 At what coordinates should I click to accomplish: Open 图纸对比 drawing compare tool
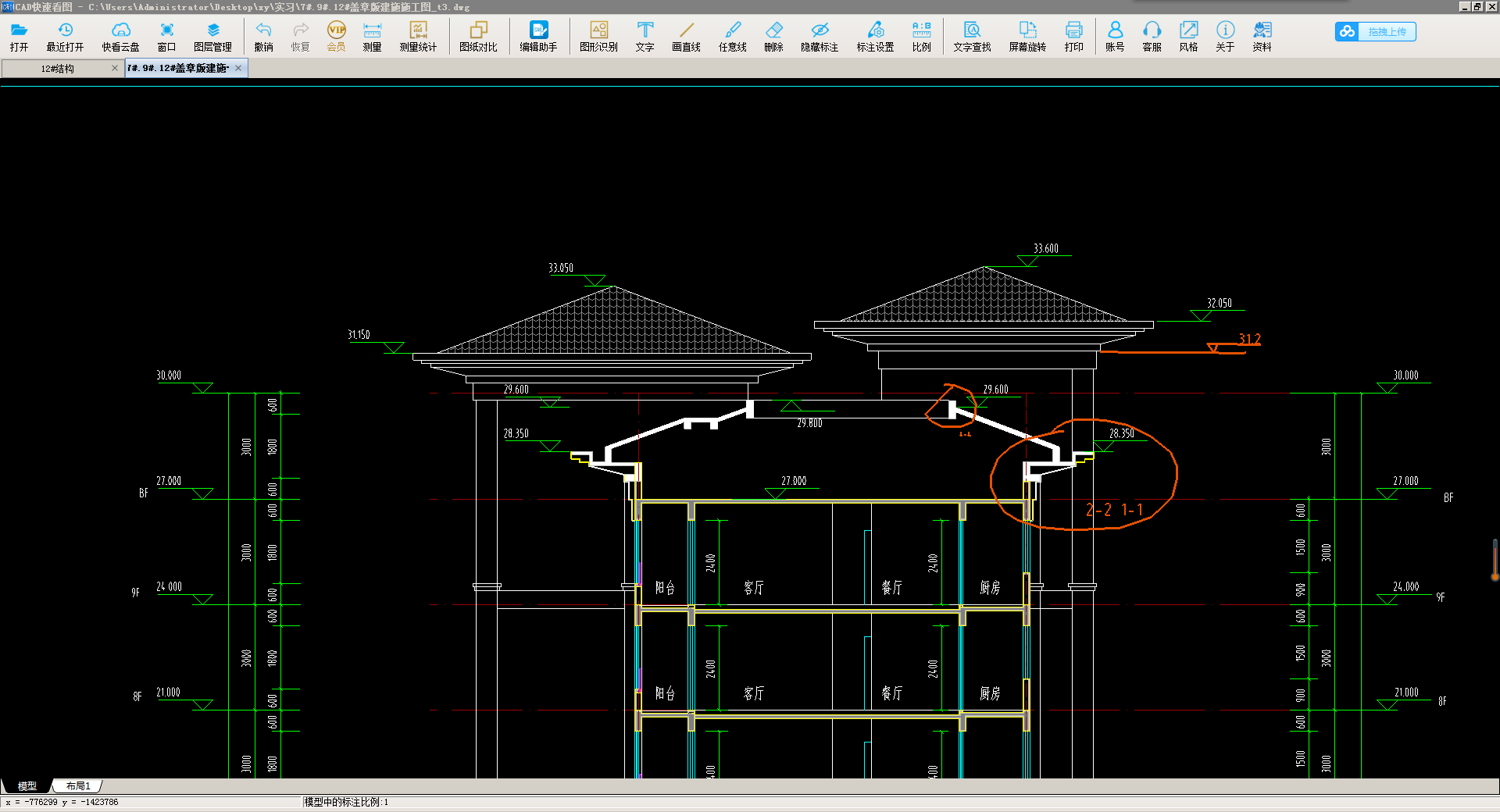click(478, 37)
